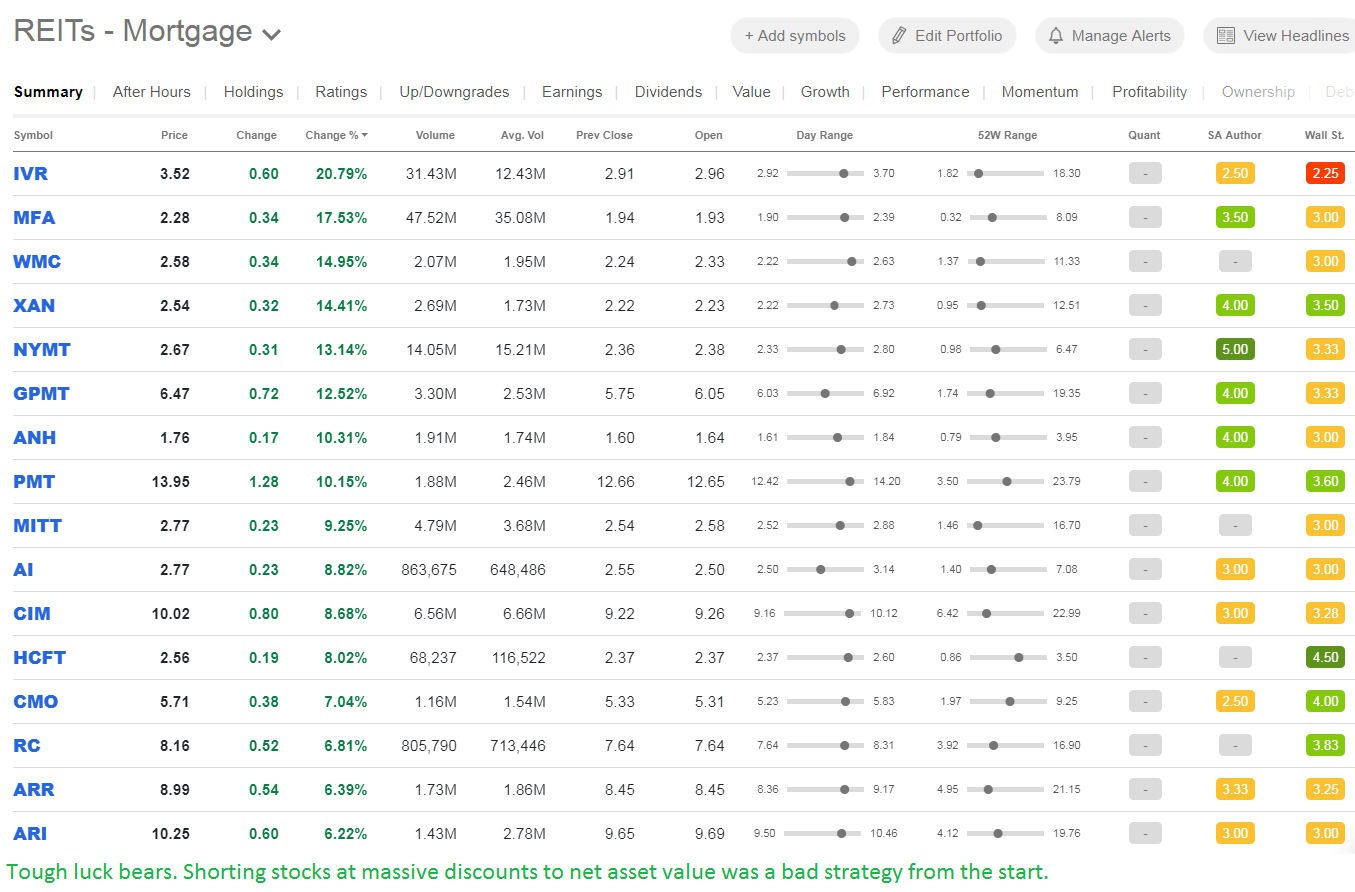Click HCFT's green 4.50 Wall St. rating badge
Screen dimensions: 1355x892
pos(1325,658)
